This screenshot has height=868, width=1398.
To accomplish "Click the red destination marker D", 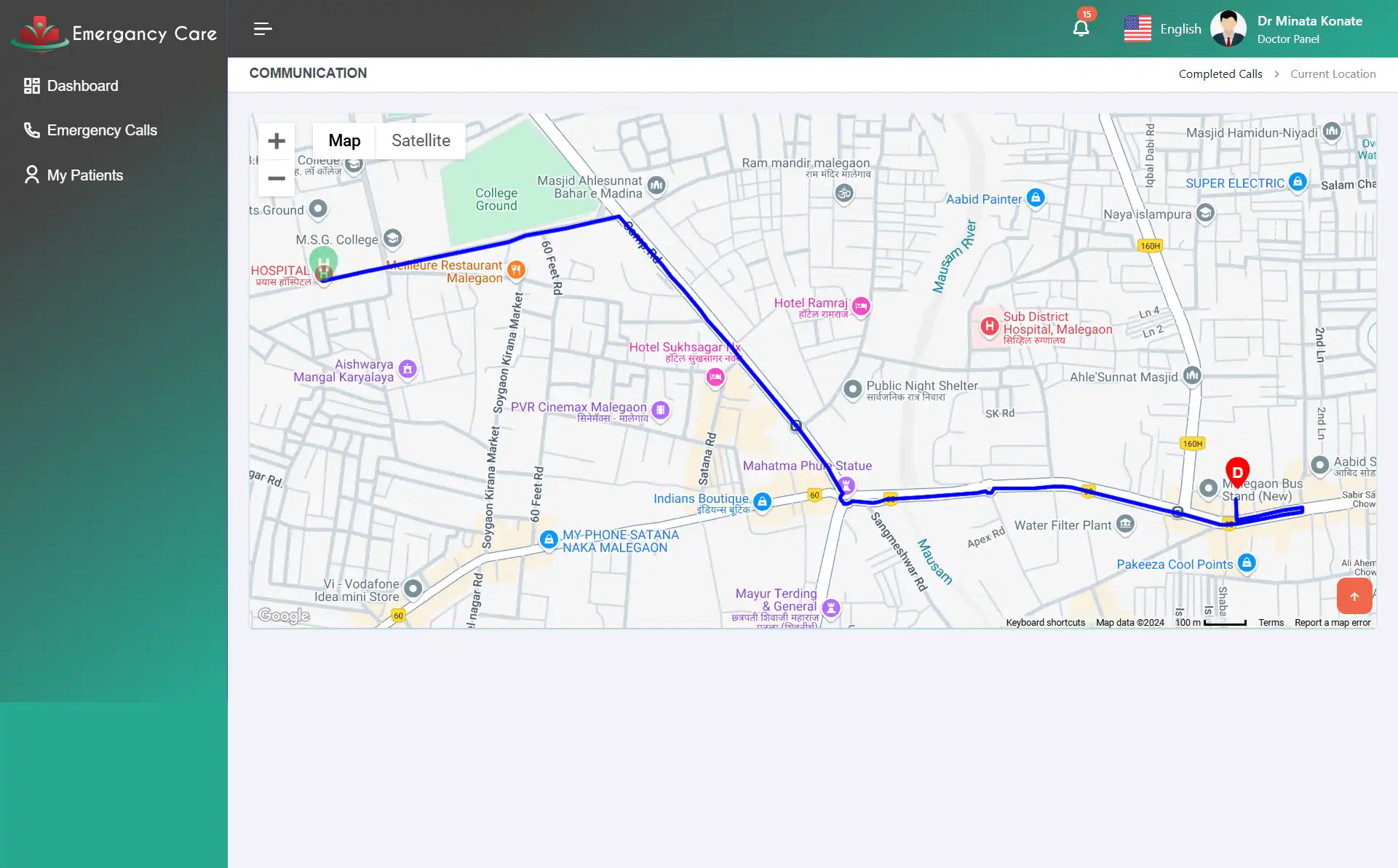I will [x=1237, y=471].
